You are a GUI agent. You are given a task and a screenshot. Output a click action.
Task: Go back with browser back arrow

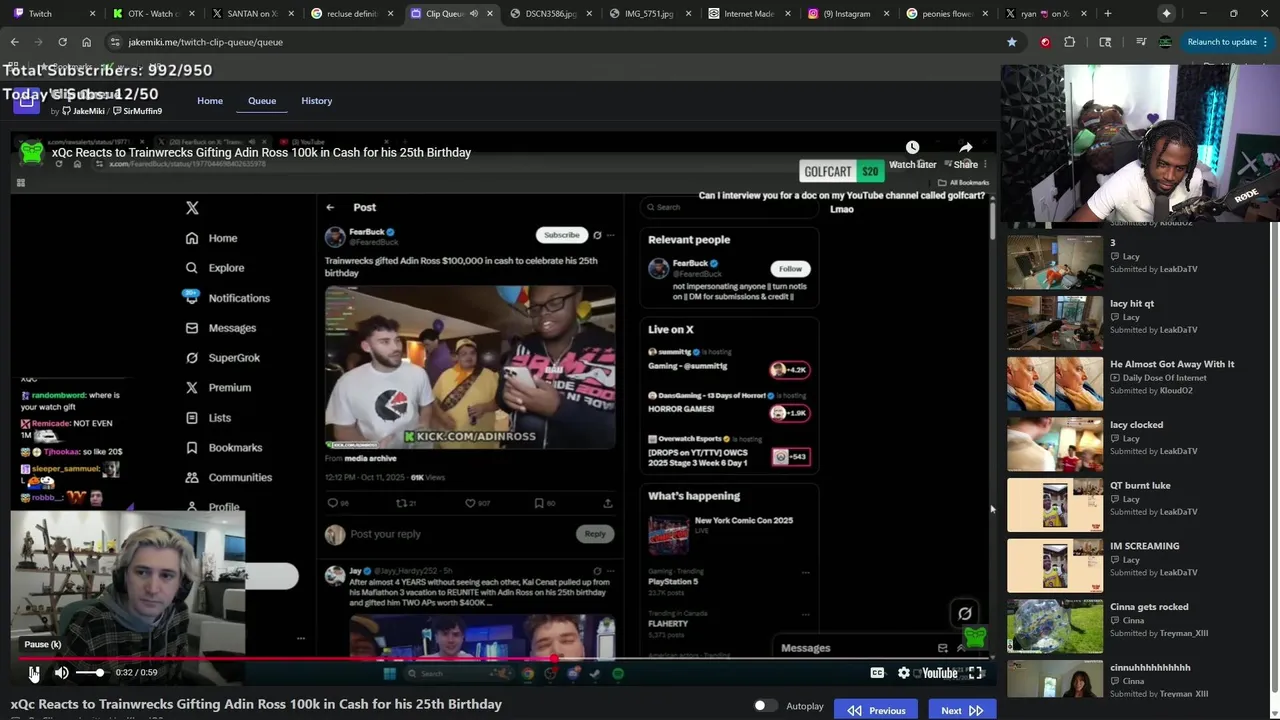click(x=15, y=42)
